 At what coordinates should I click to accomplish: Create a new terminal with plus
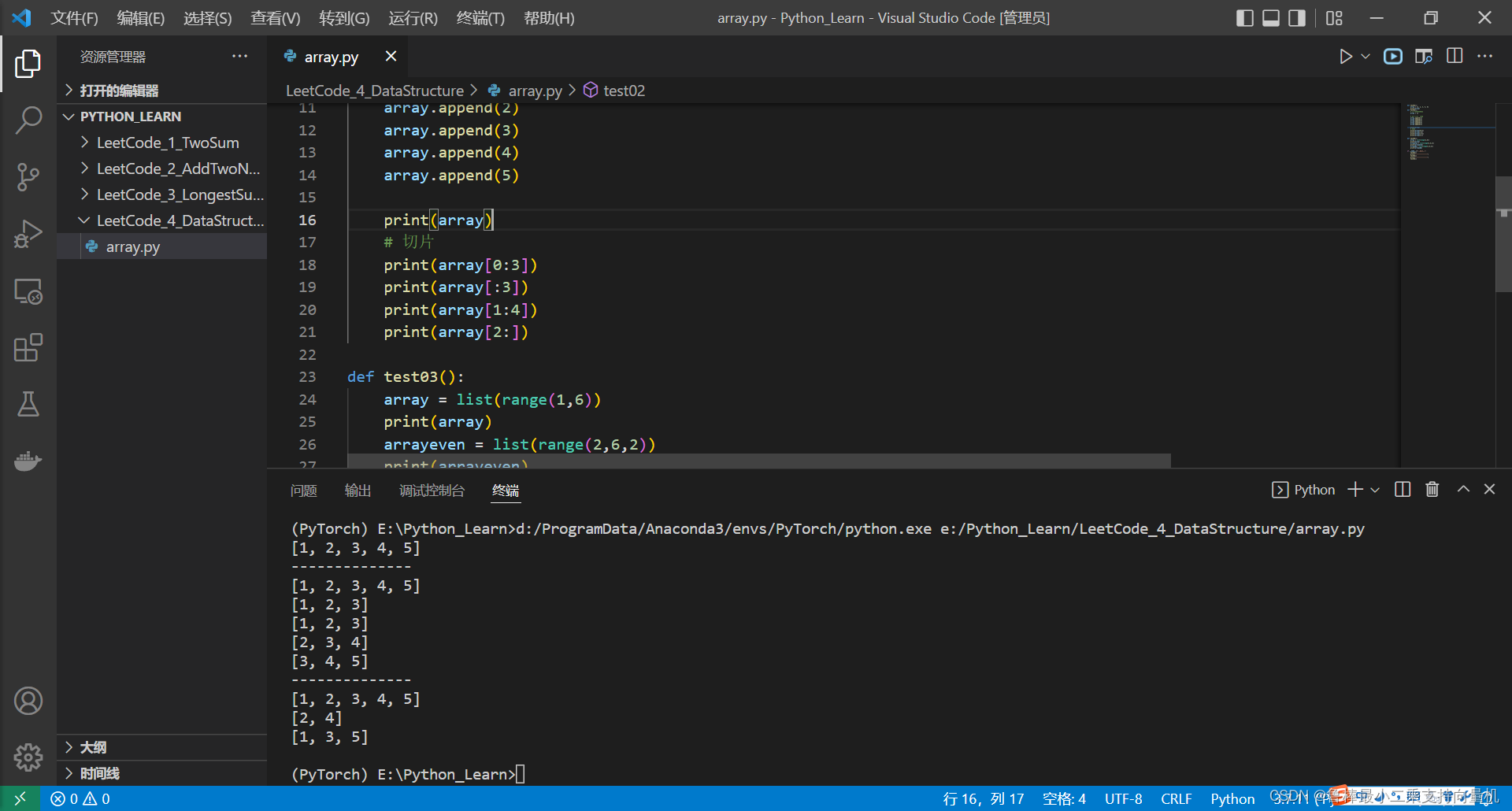point(1354,490)
